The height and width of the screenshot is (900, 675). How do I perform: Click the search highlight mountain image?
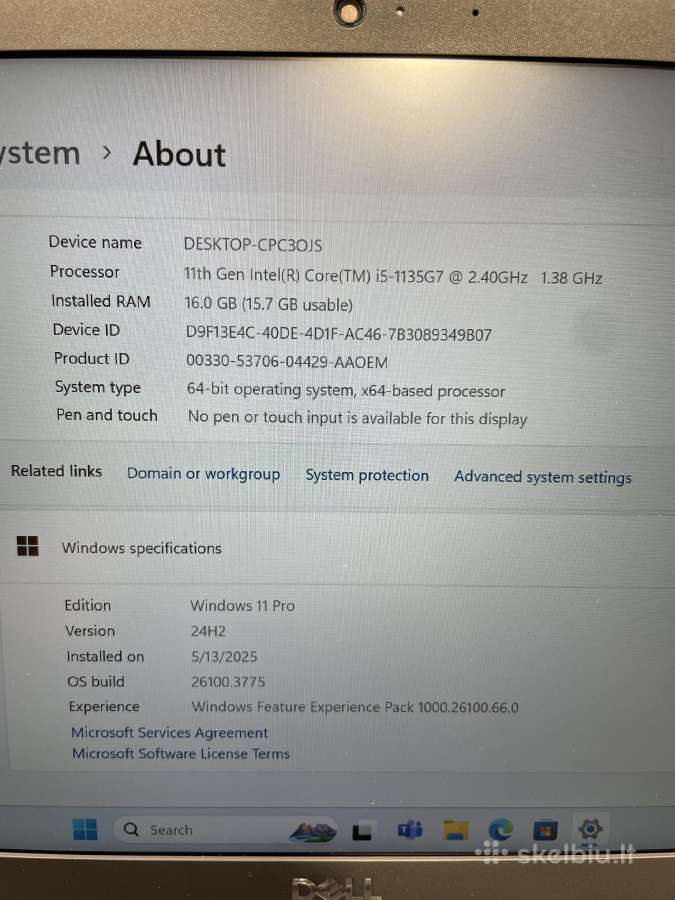313,831
